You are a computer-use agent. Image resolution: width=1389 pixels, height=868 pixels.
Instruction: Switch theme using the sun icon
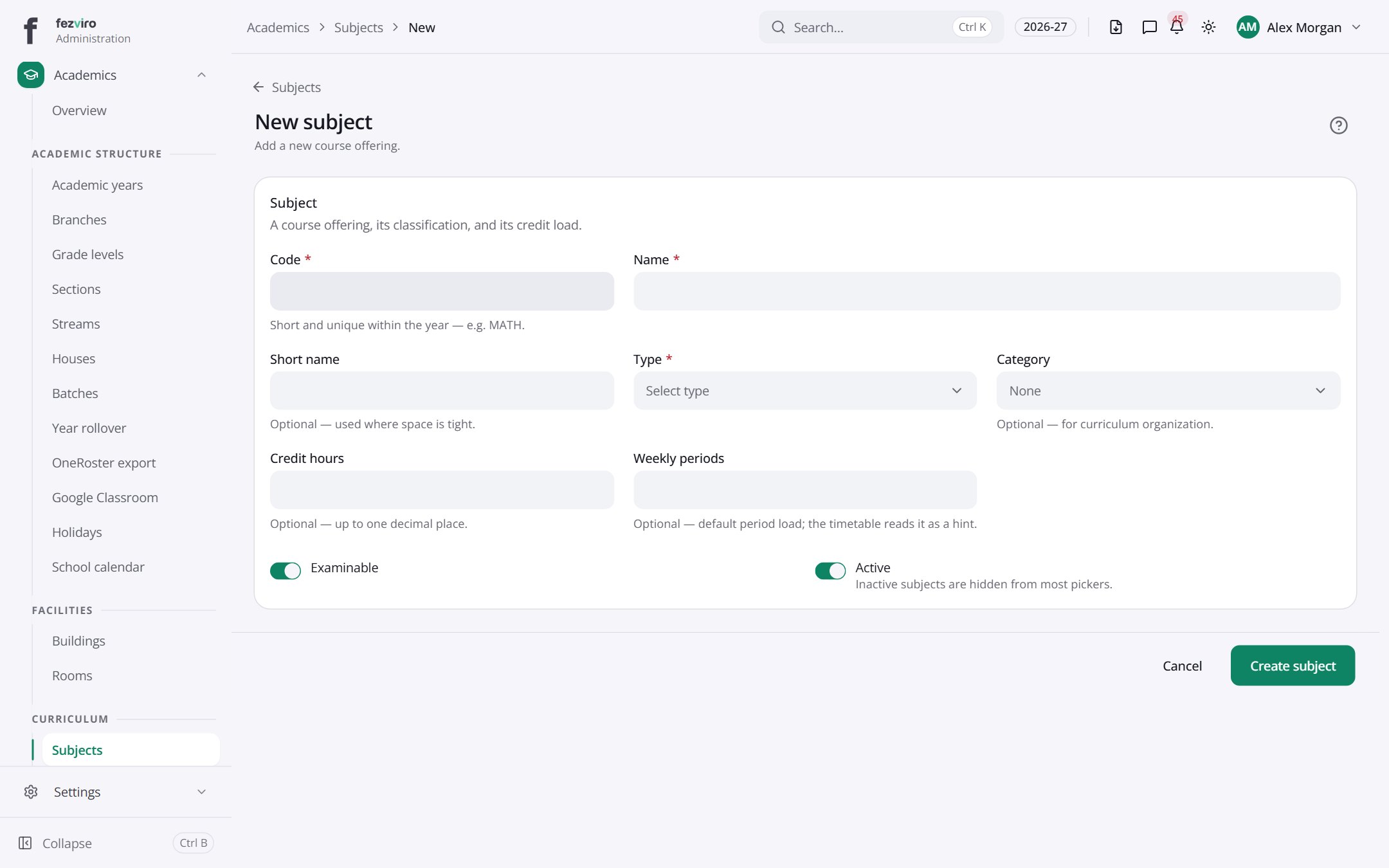(x=1208, y=27)
